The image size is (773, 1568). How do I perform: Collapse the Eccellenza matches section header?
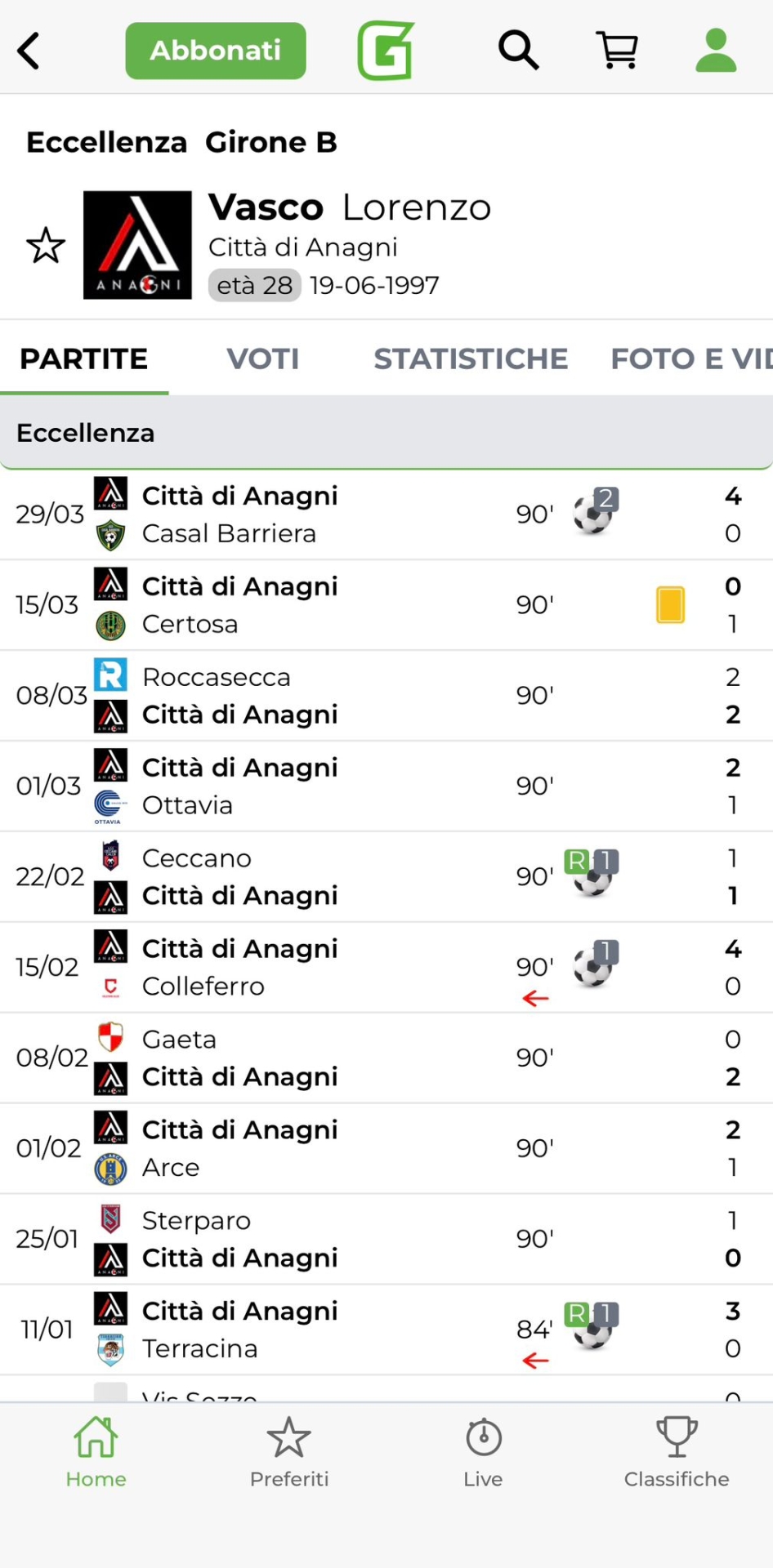pyautogui.click(x=386, y=433)
